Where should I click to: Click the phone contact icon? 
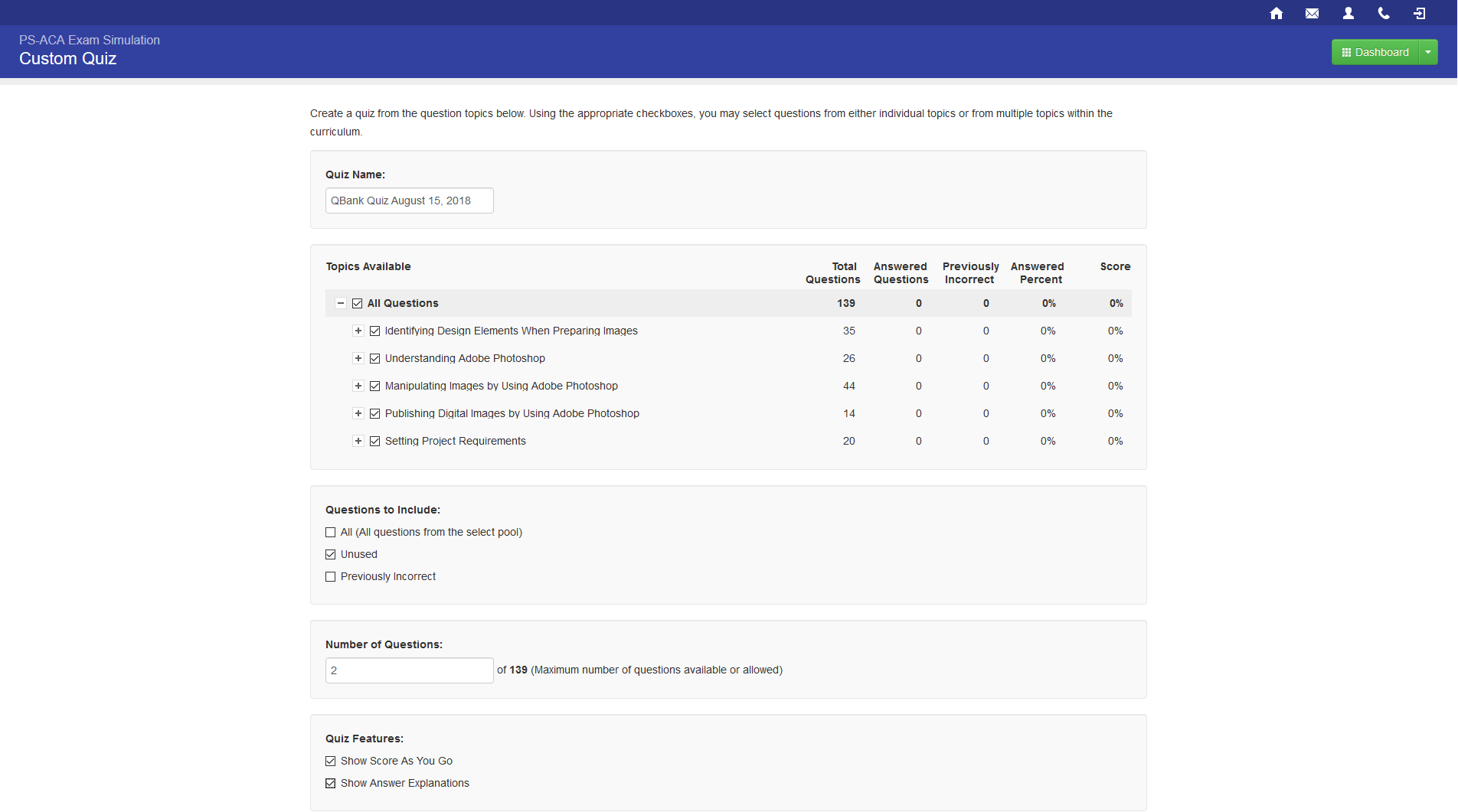(x=1384, y=13)
